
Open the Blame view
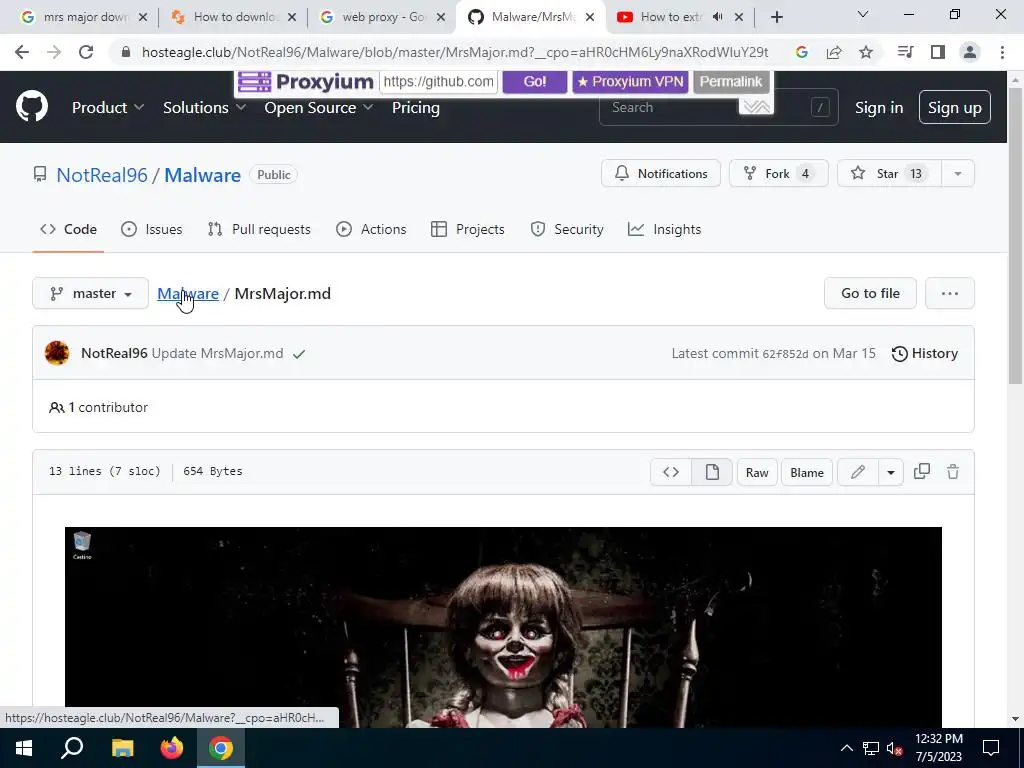pyautogui.click(x=807, y=472)
